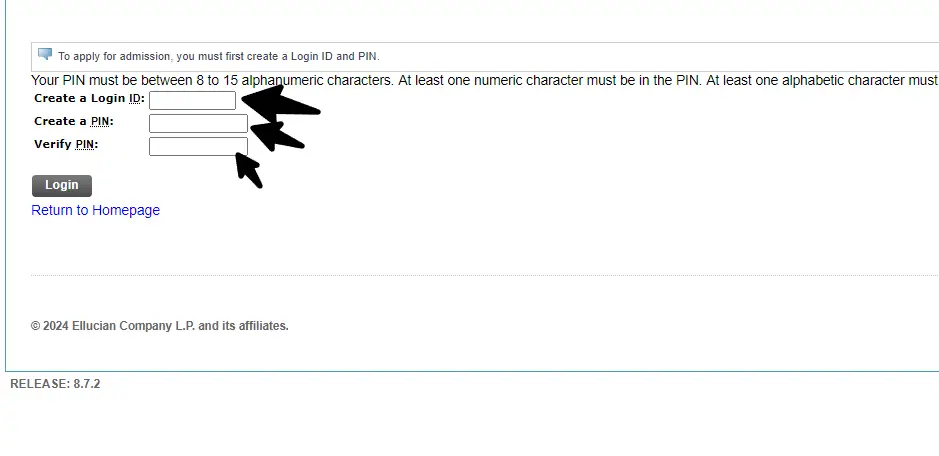Click the arrow pointing at Create PIN field
The image size is (939, 456).
tap(277, 134)
